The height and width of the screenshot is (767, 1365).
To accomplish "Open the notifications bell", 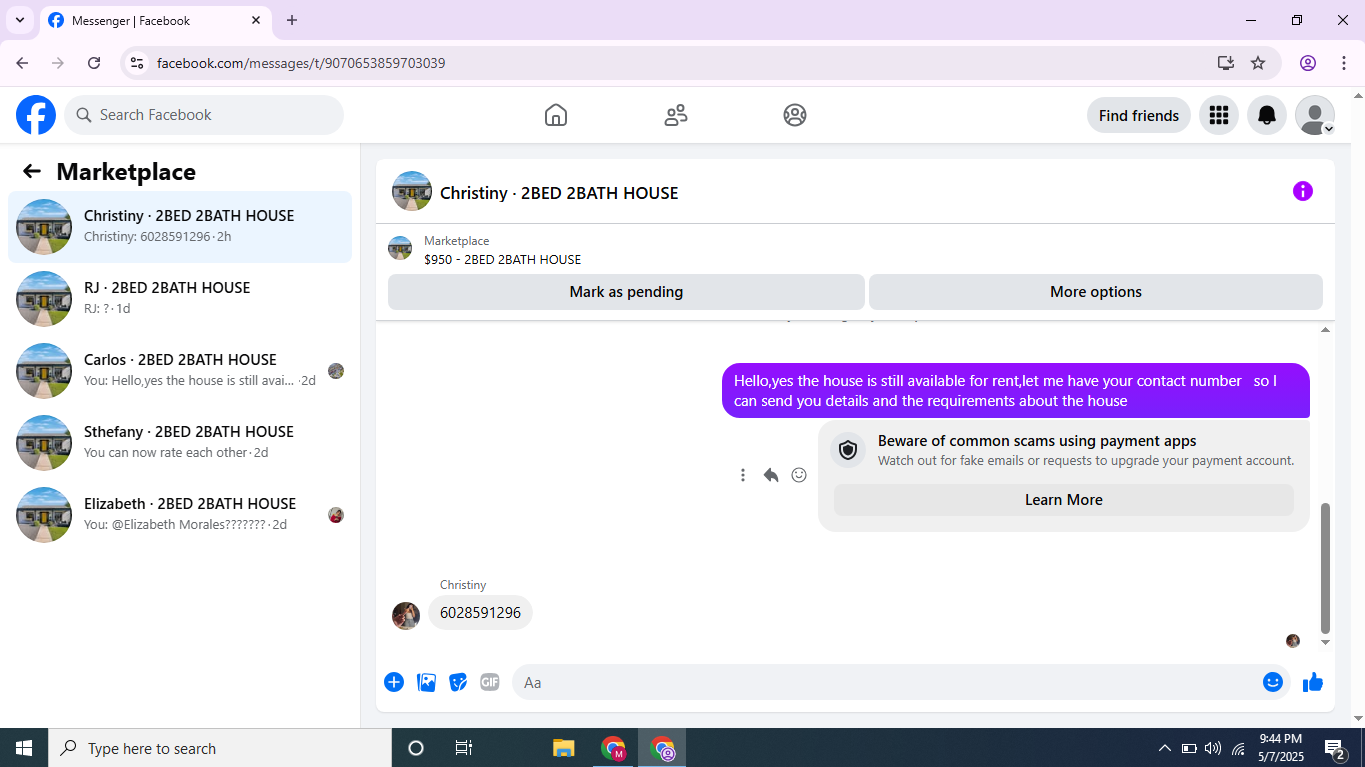I will coord(1267,115).
